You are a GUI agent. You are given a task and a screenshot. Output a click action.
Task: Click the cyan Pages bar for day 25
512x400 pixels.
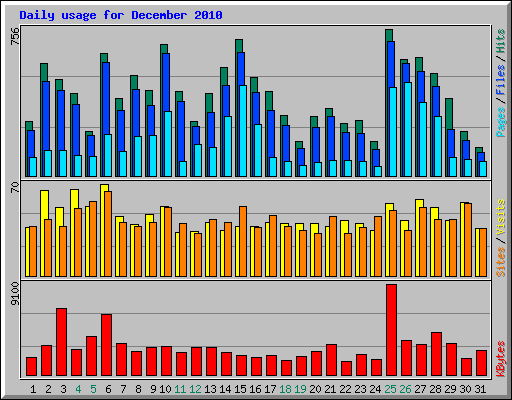click(393, 132)
